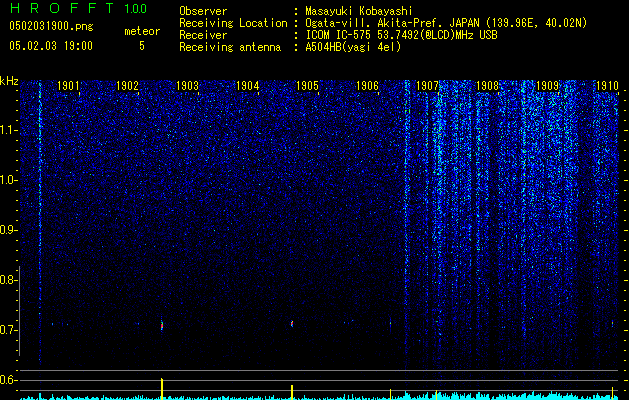Viewport: 629px width, 400px height.
Task: Click the red meteor echo after 1902
Action: tap(162, 325)
